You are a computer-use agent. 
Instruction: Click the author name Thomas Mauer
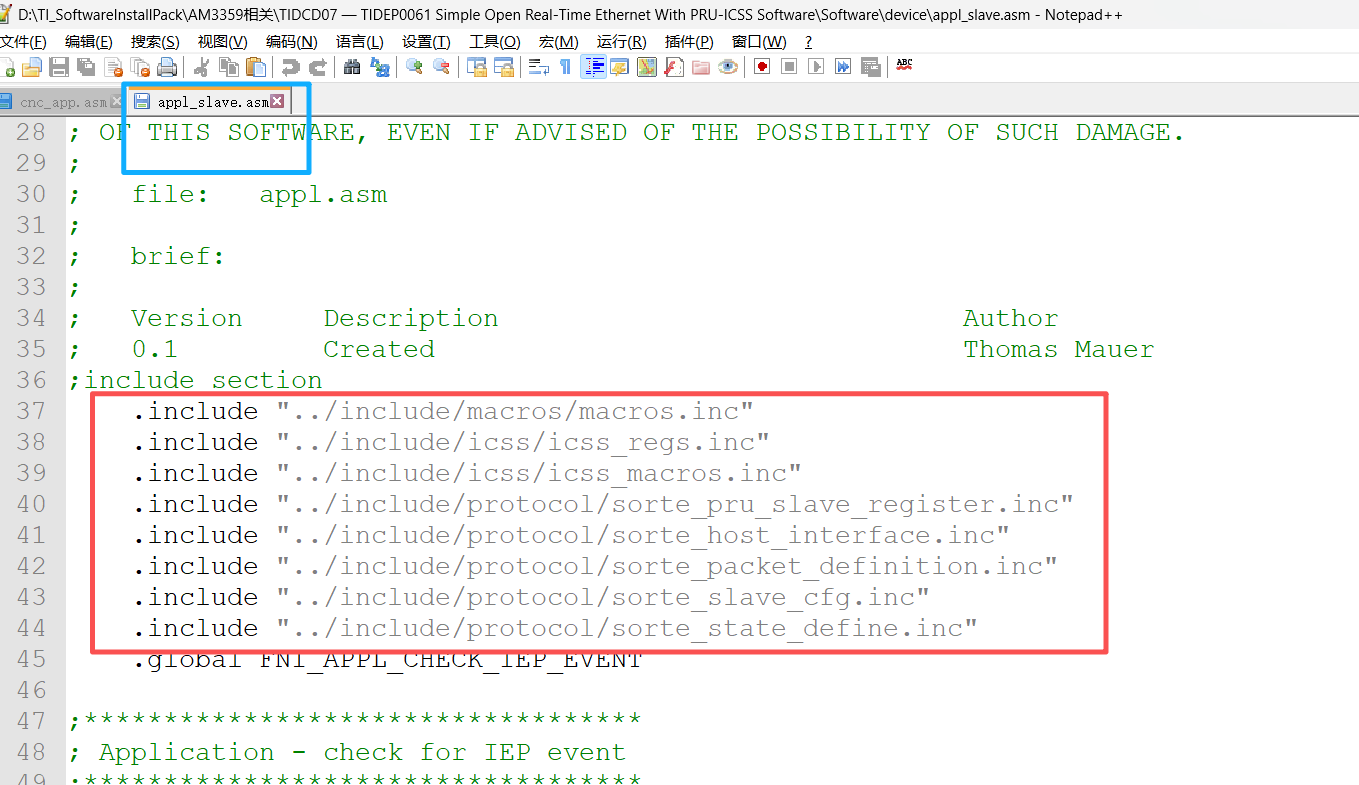[x=1058, y=349]
